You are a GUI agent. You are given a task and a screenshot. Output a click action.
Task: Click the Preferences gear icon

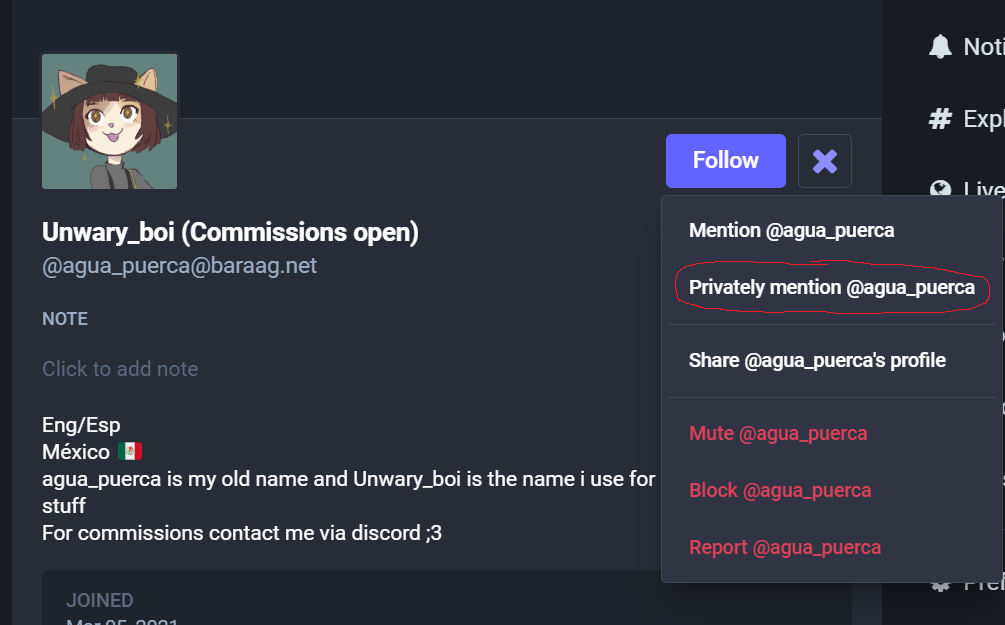[940, 586]
